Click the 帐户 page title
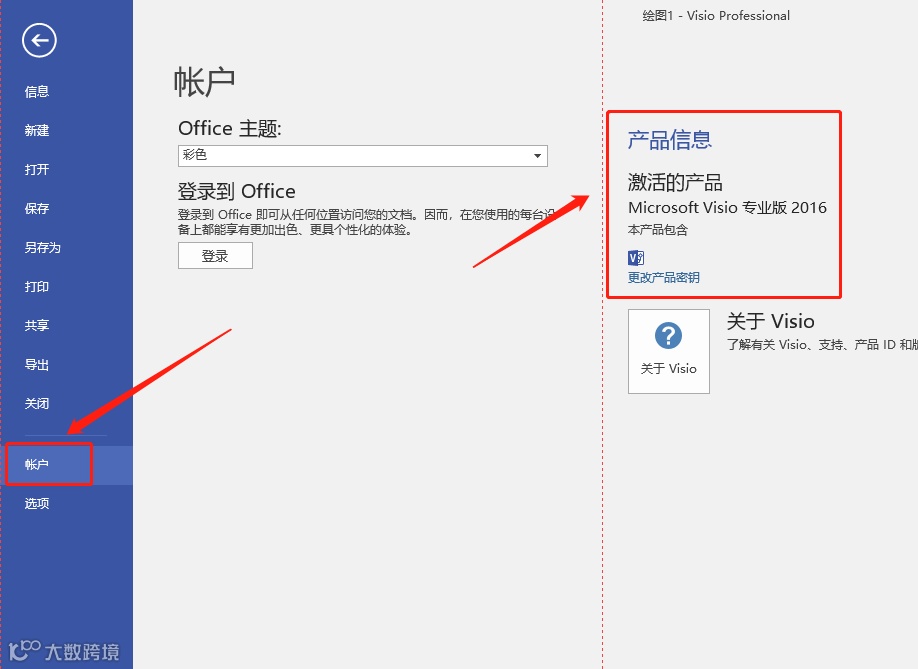This screenshot has width=918, height=669. (x=204, y=81)
